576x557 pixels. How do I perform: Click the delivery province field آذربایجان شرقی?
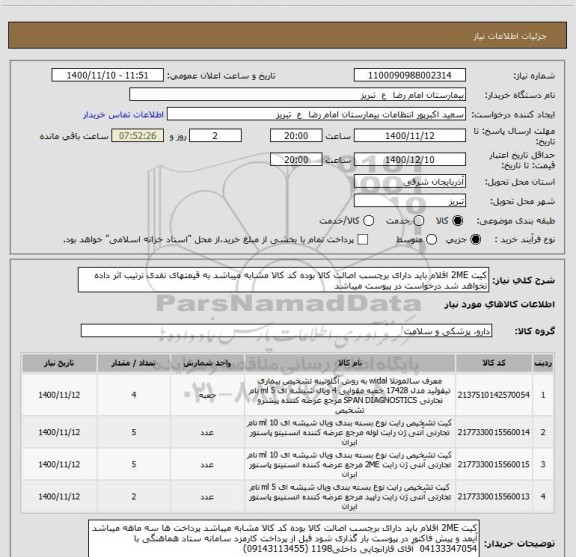(410, 182)
